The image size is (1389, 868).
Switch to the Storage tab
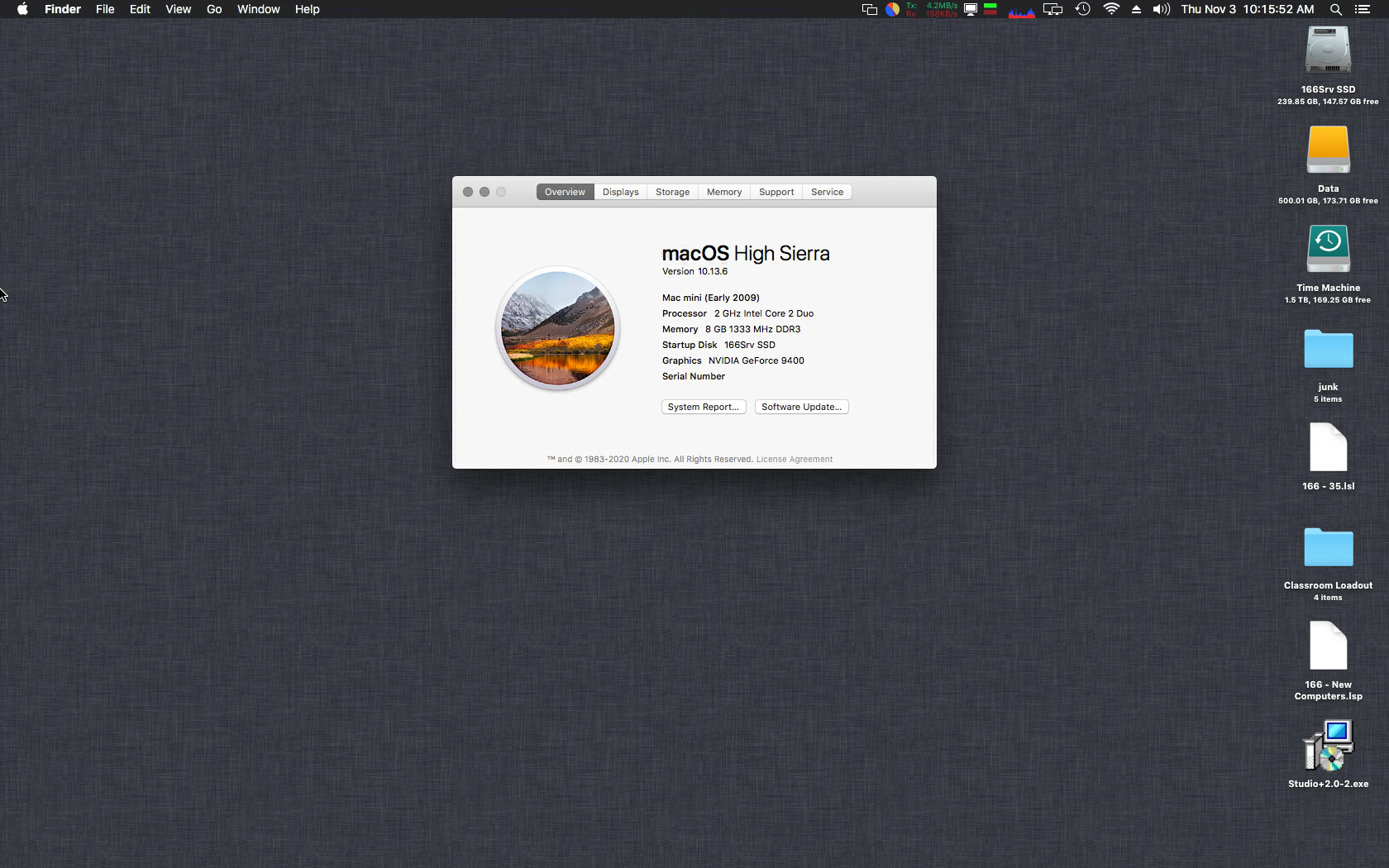coord(673,192)
